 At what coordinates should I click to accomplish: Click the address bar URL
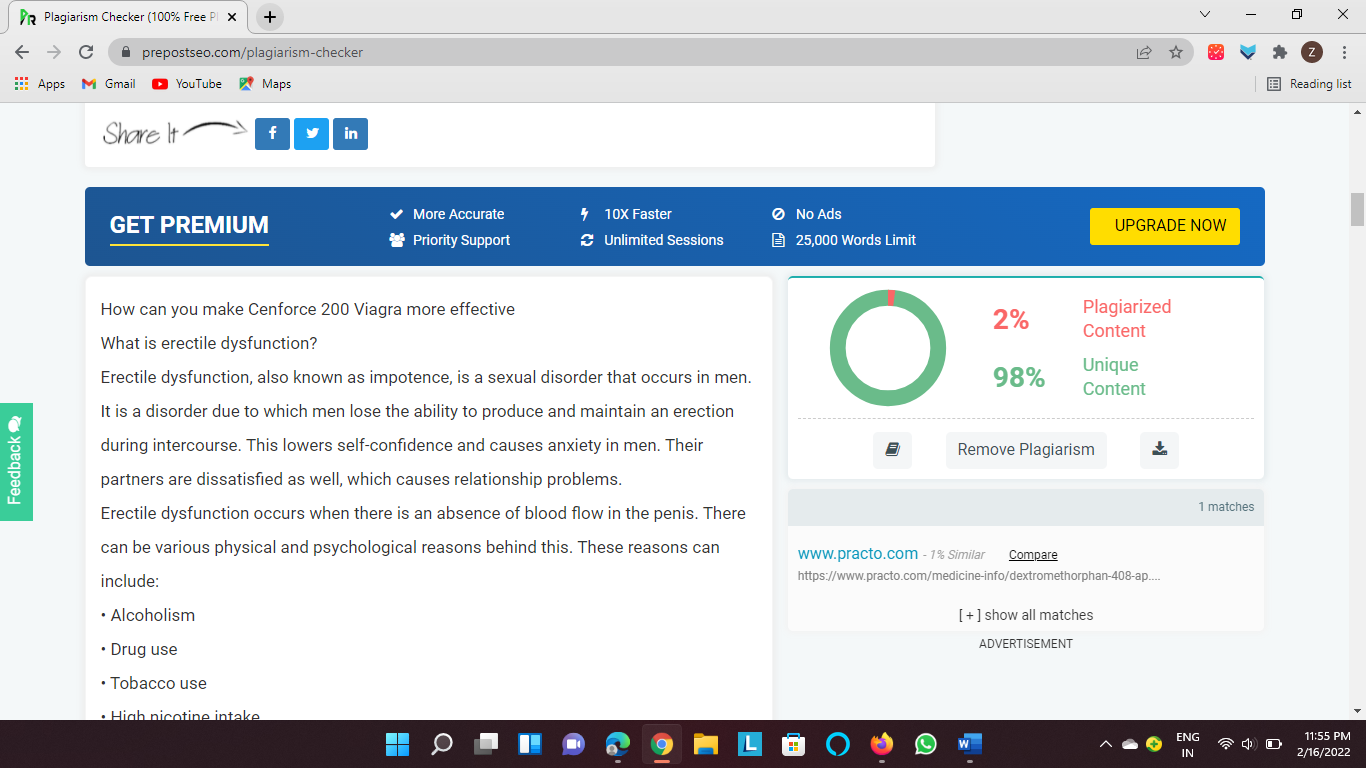click(252, 52)
